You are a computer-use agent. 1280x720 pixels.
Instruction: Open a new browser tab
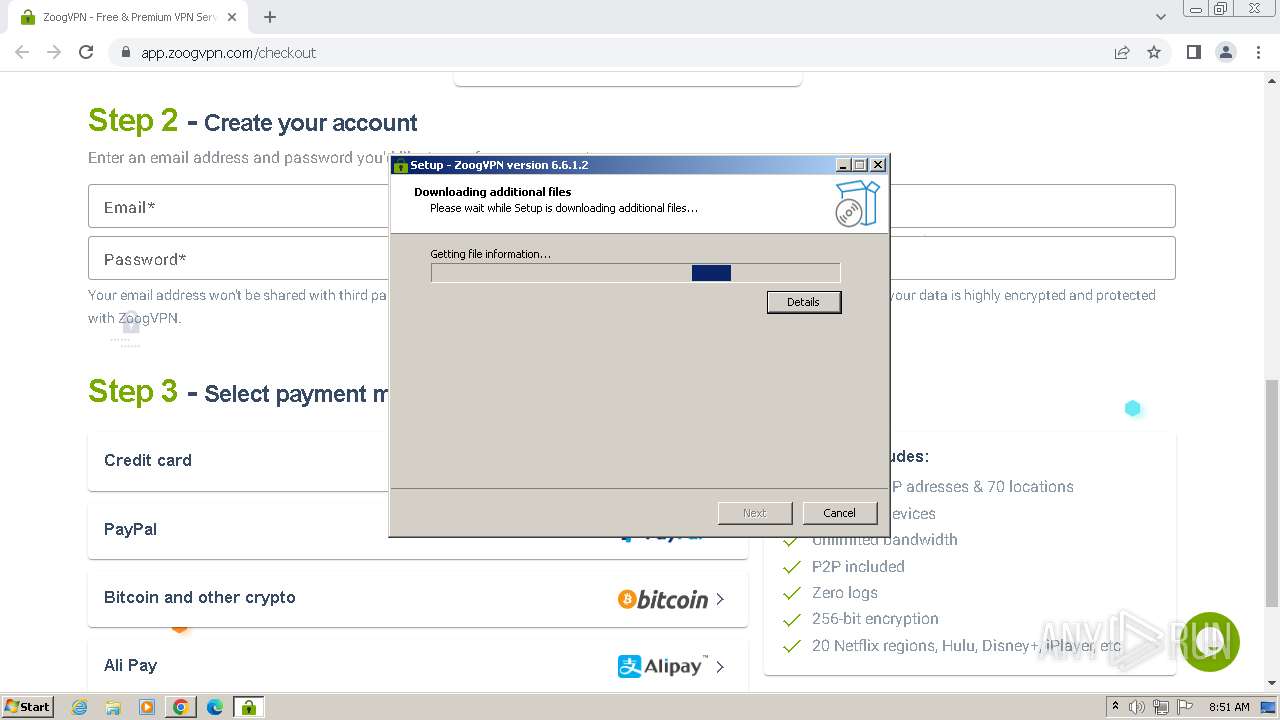coord(269,17)
